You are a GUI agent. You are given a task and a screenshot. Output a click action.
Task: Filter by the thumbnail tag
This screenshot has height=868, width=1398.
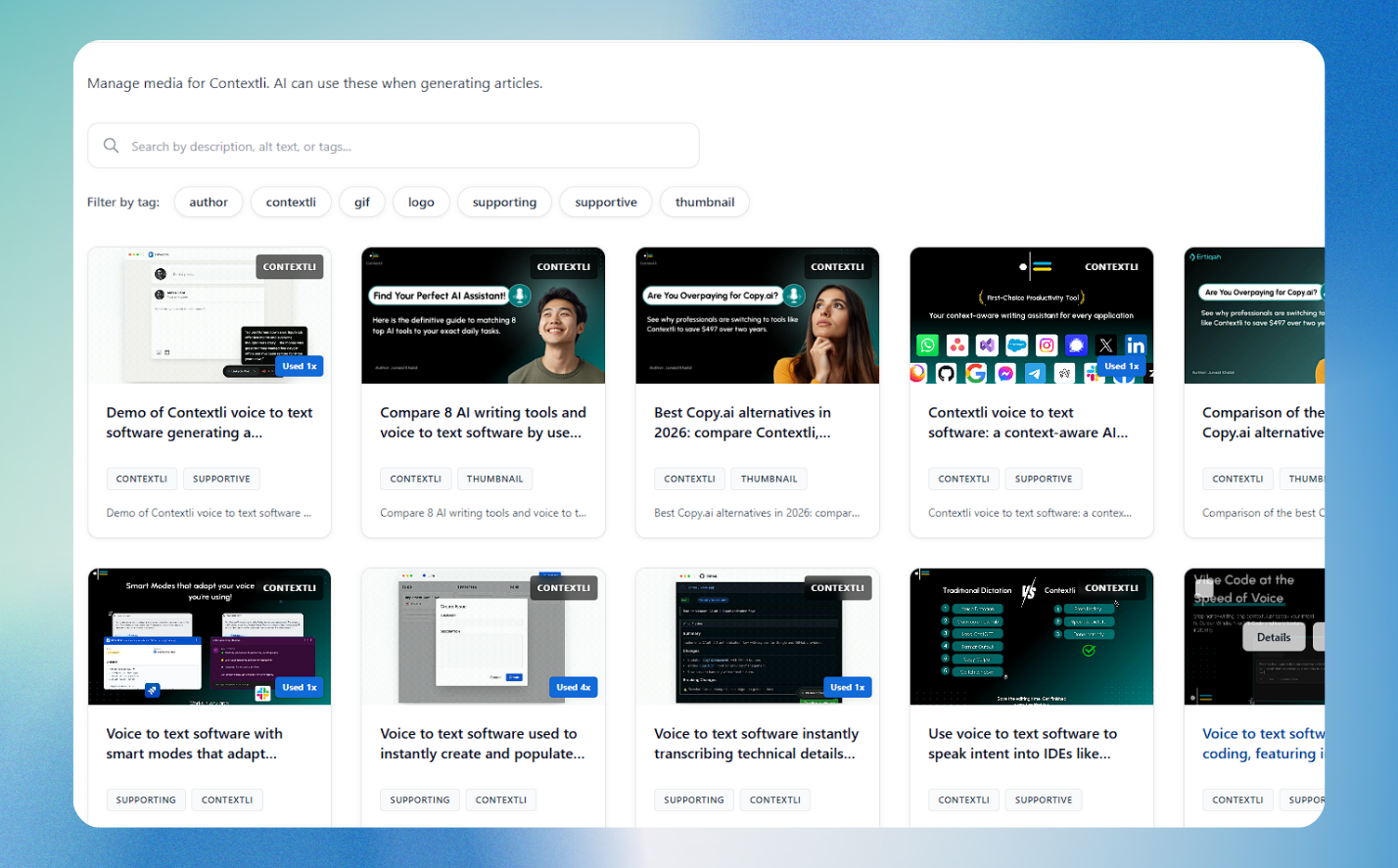[705, 203]
